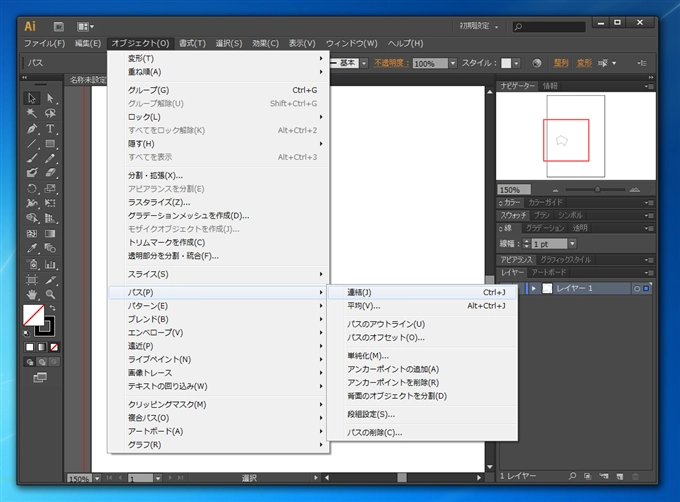Select the Slice tool
The width and height of the screenshot is (680, 502).
coord(50,280)
